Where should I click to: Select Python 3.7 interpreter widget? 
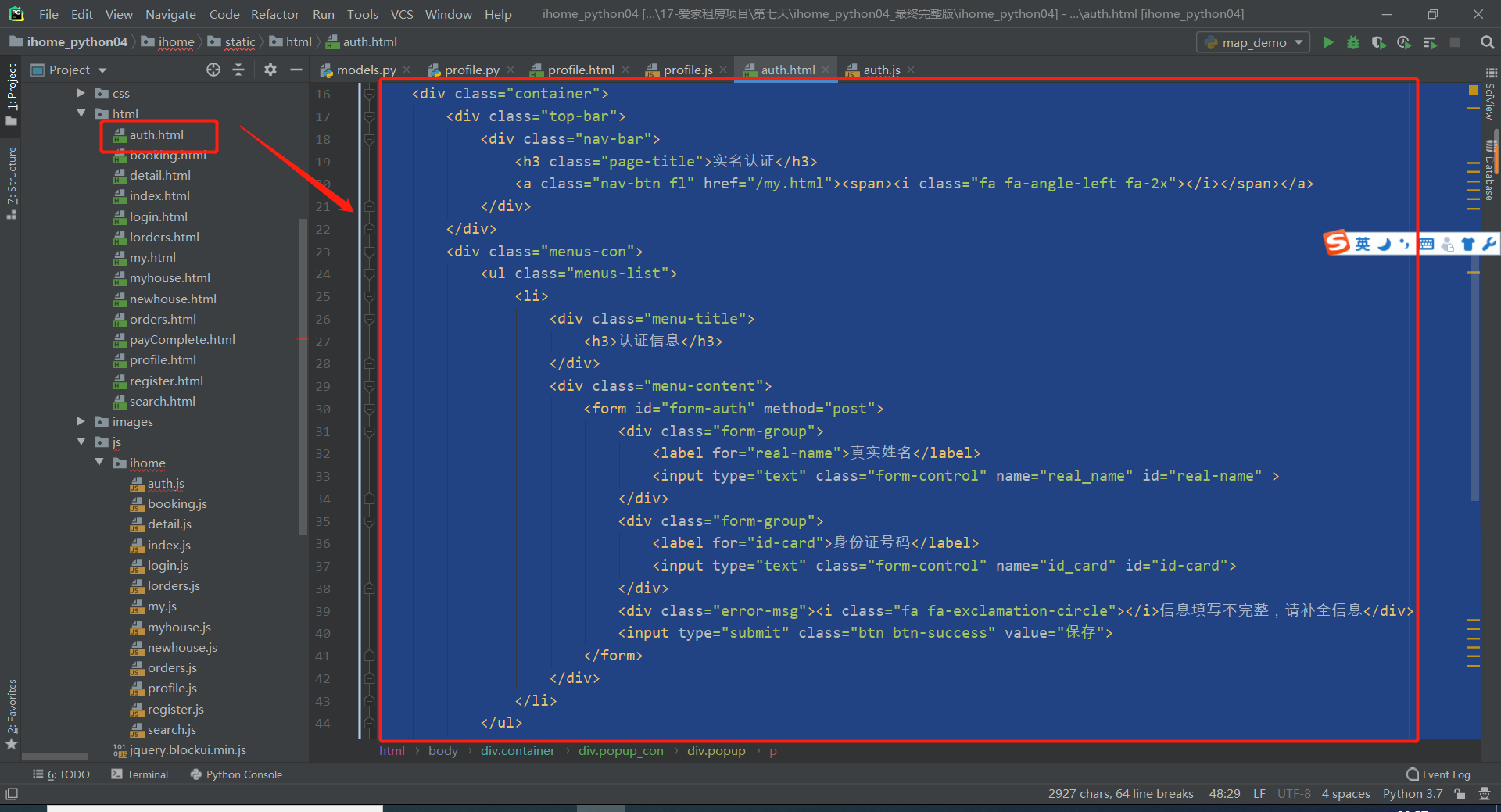pos(1413,794)
